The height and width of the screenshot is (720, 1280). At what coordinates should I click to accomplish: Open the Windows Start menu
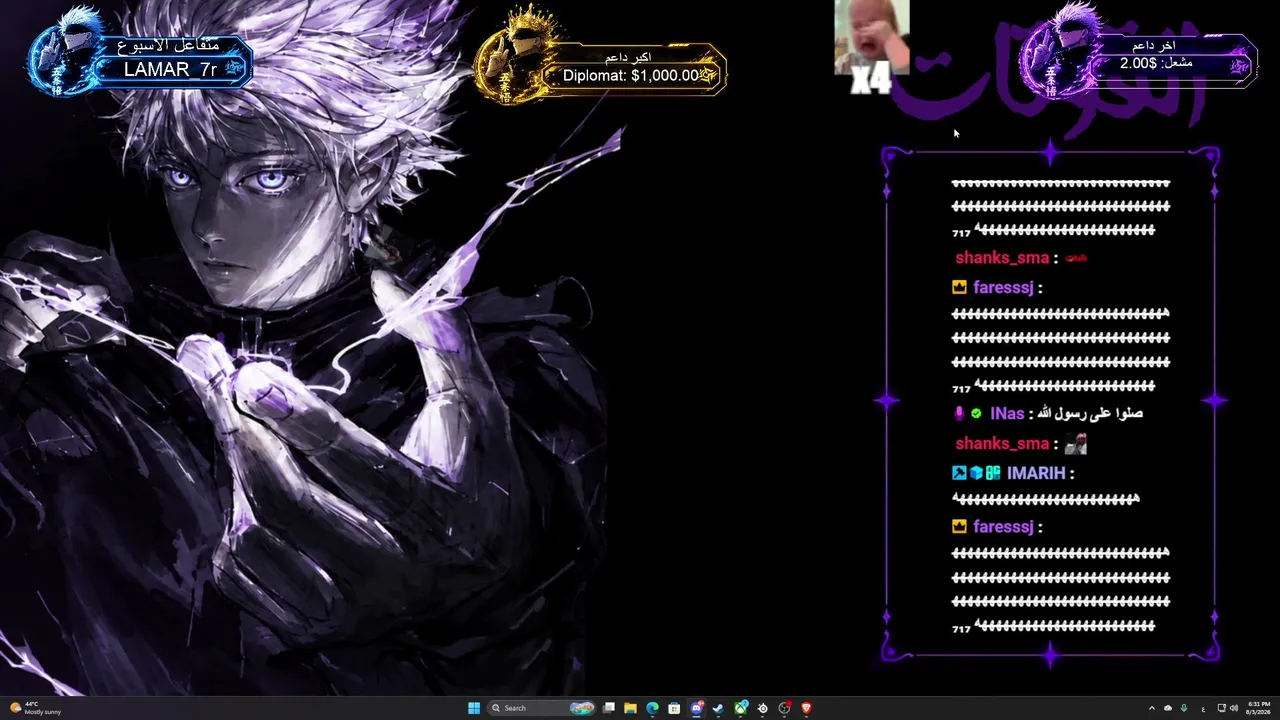[x=474, y=708]
